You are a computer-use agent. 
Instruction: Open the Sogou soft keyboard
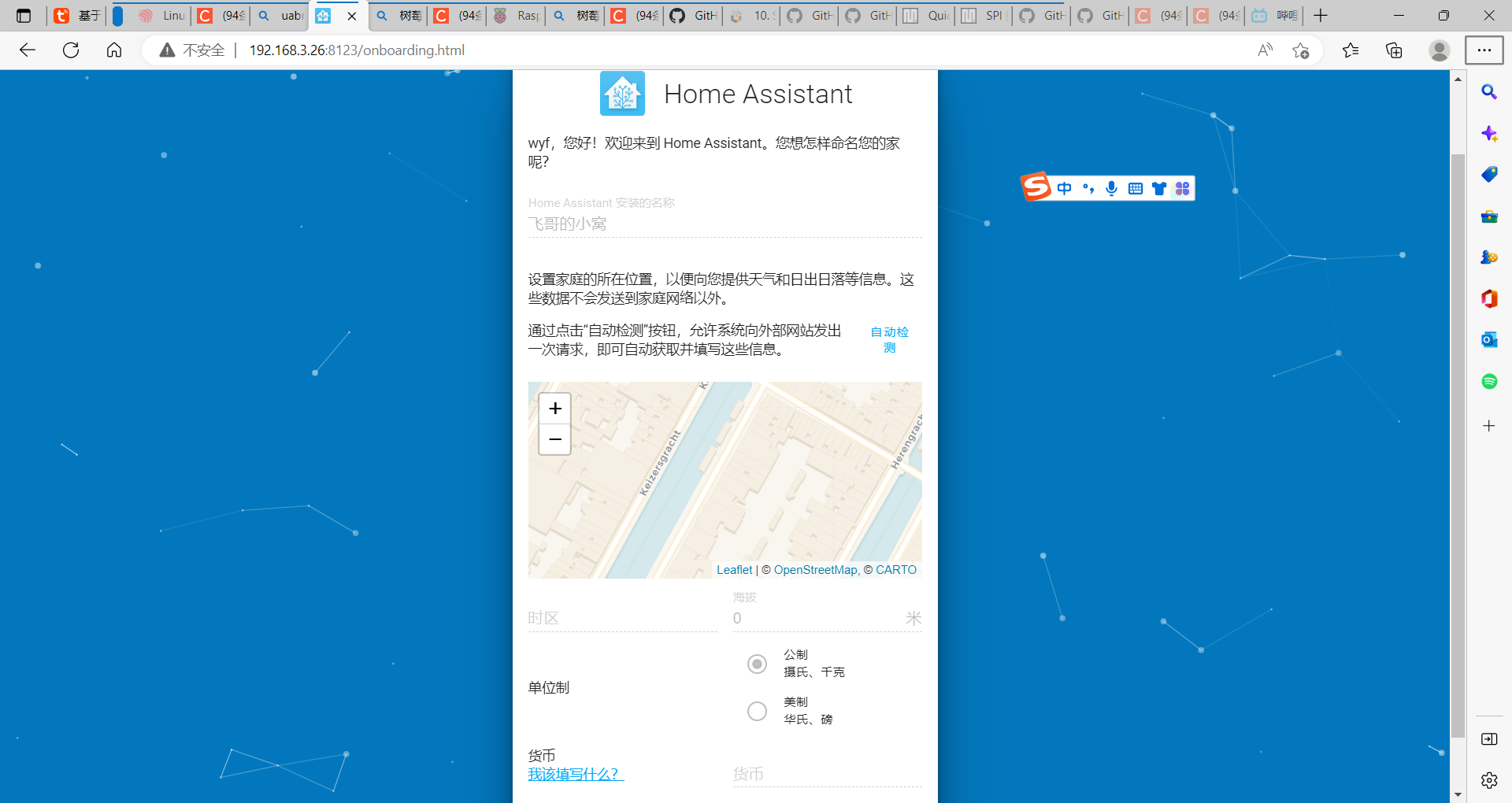1135,188
